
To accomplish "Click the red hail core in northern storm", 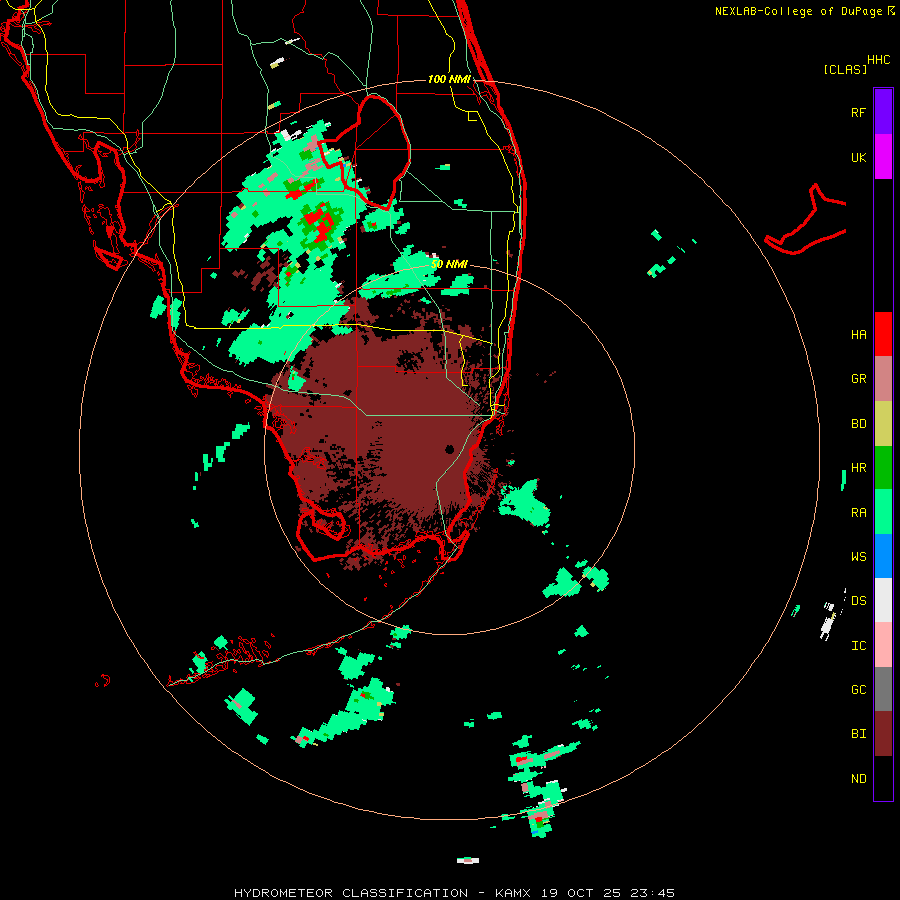I will (x=319, y=224).
